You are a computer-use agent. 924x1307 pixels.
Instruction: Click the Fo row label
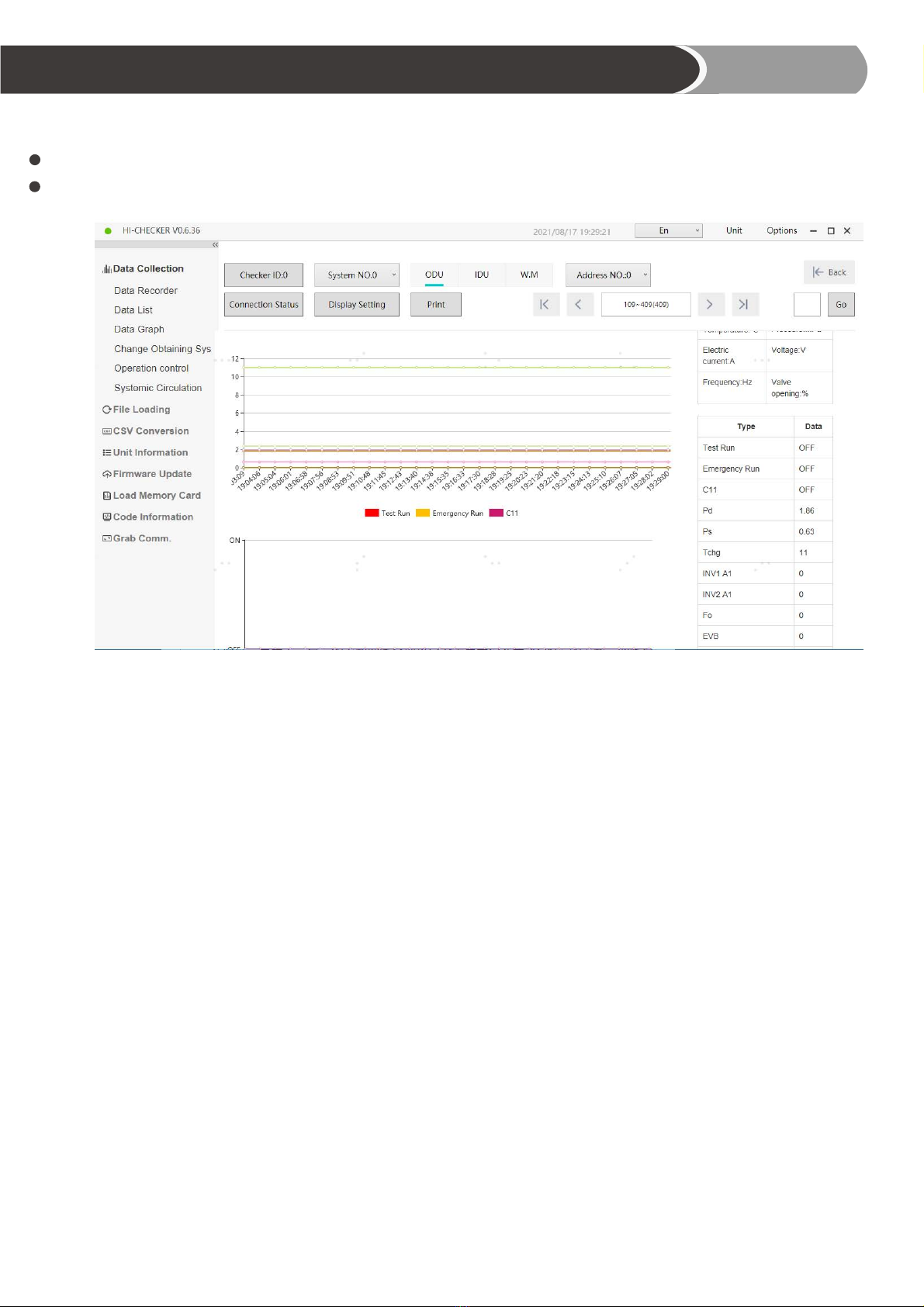pos(708,615)
